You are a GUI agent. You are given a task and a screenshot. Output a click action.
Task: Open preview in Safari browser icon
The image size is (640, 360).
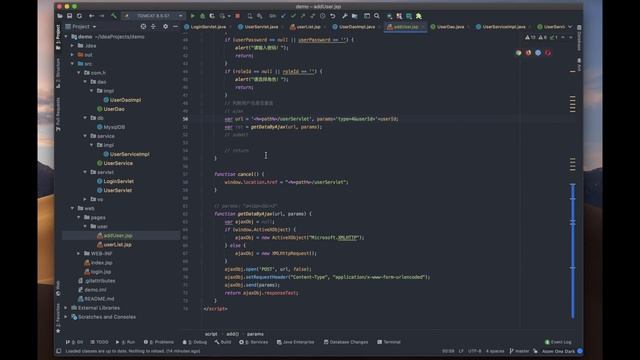538,53
